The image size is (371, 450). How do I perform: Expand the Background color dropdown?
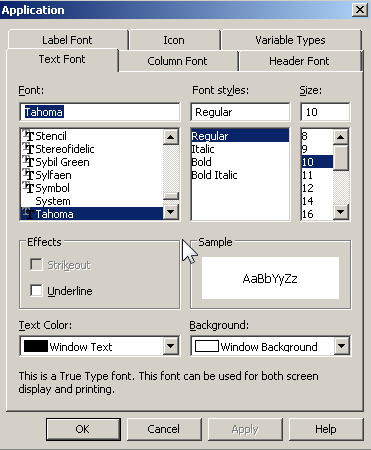tap(341, 346)
